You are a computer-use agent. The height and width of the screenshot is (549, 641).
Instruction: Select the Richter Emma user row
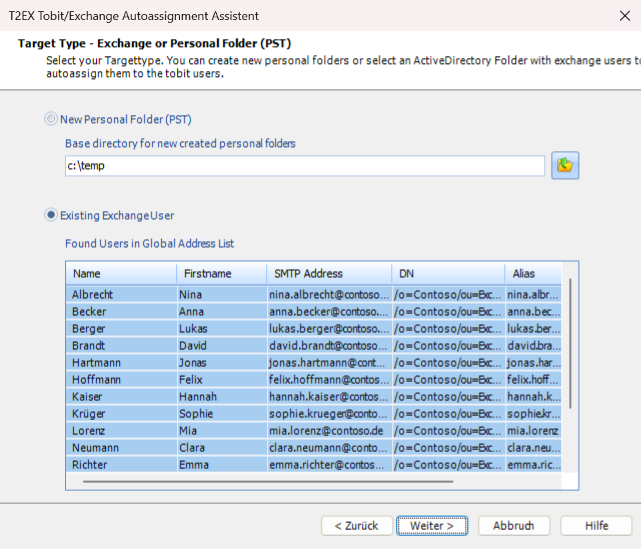click(314, 465)
